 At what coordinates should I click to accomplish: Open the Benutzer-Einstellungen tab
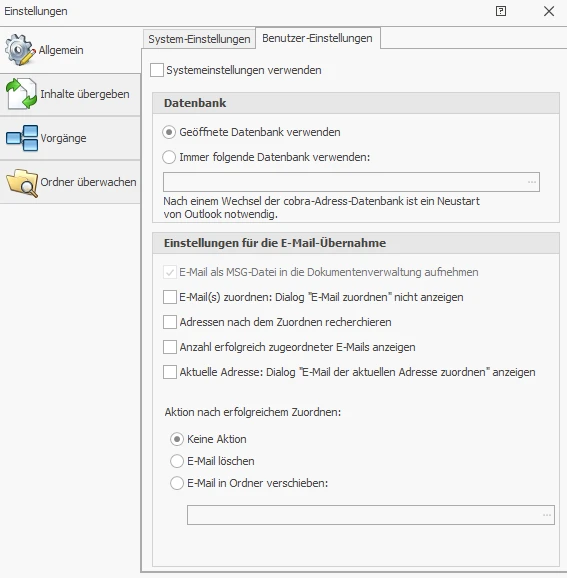[x=317, y=38]
